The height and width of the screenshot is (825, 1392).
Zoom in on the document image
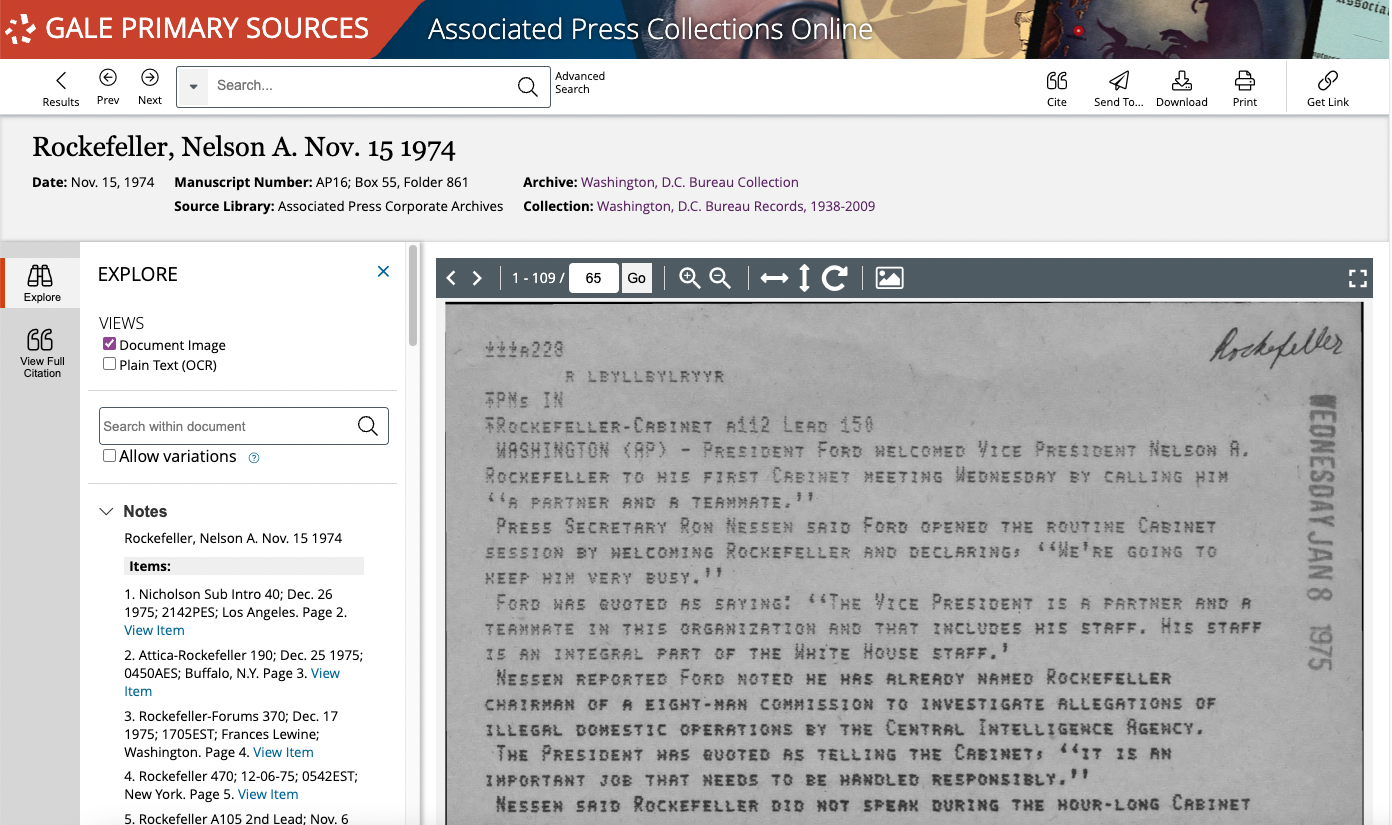[689, 278]
